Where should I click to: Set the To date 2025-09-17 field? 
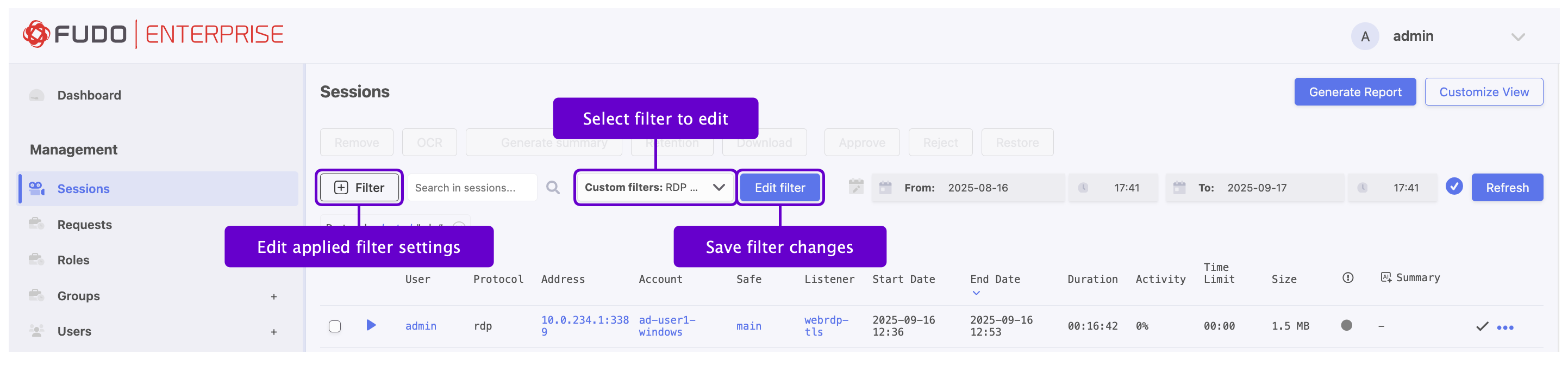tap(1254, 188)
